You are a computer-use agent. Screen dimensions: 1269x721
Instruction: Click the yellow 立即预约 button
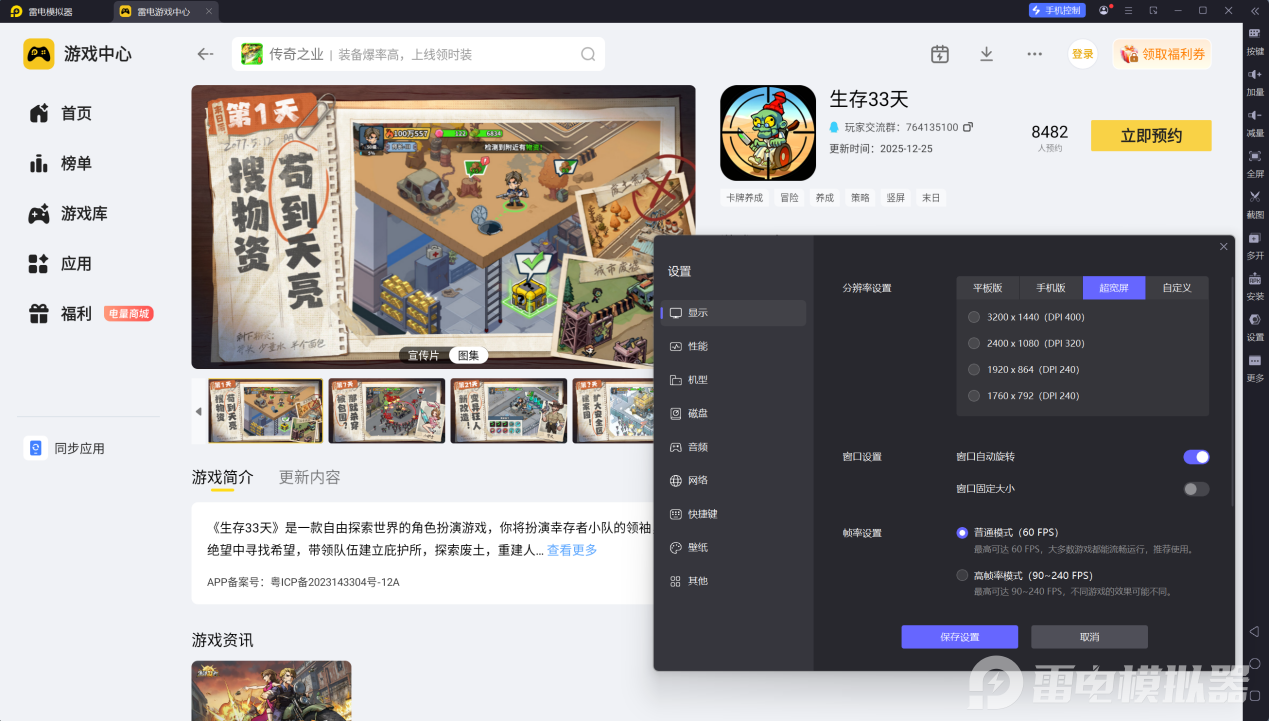(1151, 136)
